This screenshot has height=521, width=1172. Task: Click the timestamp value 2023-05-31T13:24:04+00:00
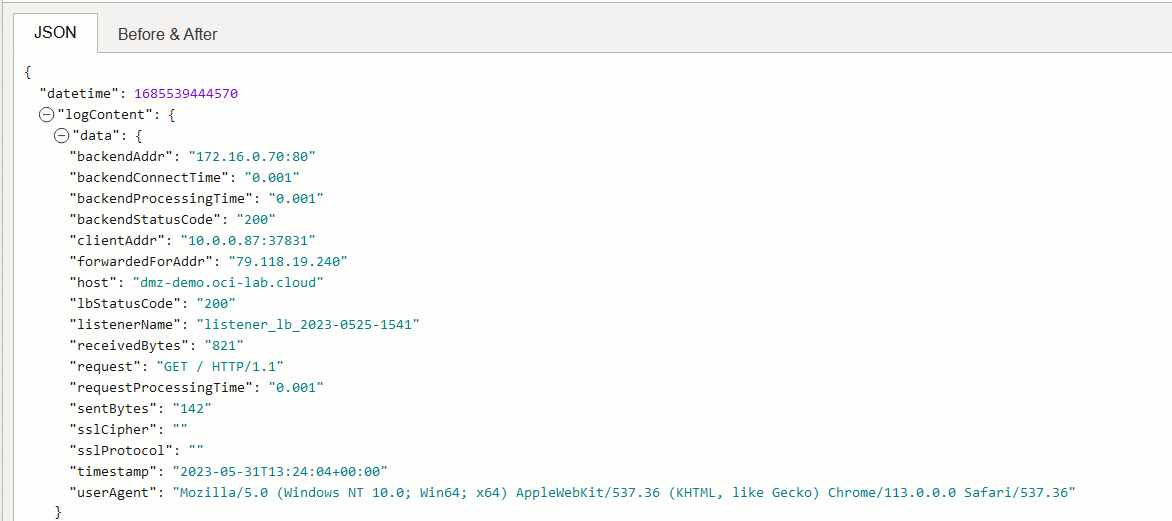click(x=280, y=471)
